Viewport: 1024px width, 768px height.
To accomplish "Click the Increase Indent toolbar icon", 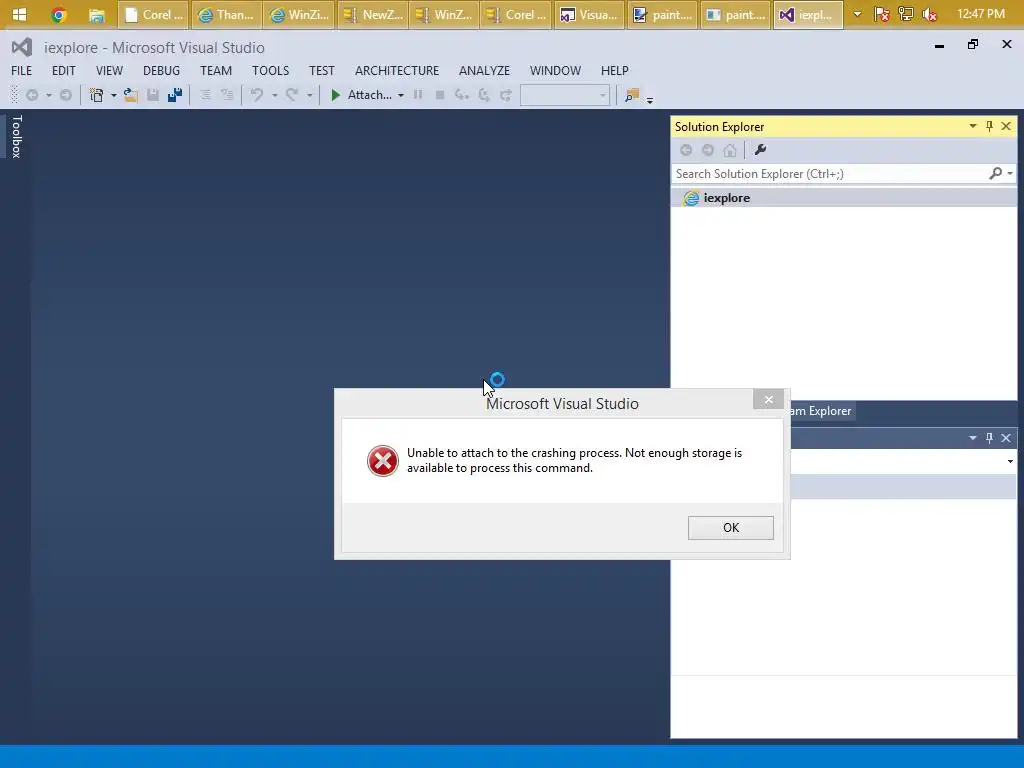I will 227,95.
